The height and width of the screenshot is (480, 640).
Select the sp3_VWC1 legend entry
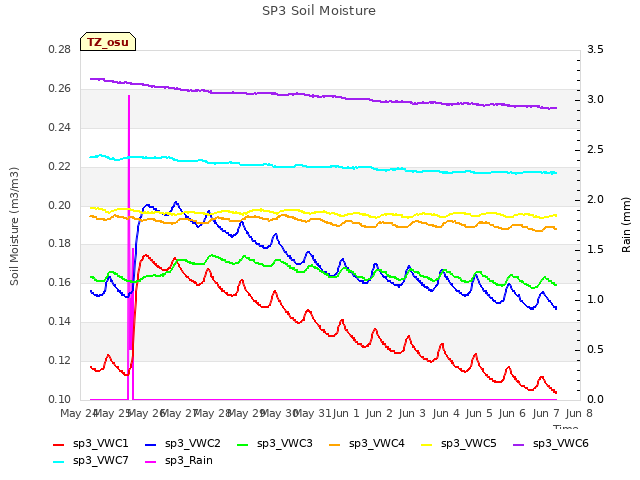(91, 443)
